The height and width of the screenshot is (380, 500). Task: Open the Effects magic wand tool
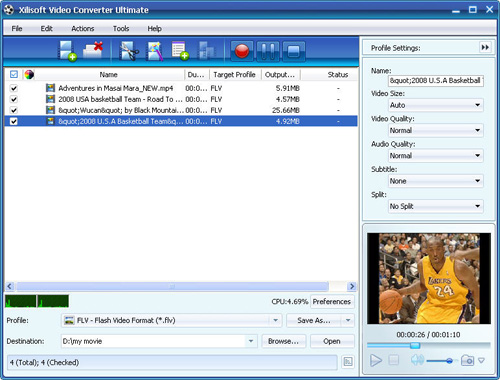point(155,51)
